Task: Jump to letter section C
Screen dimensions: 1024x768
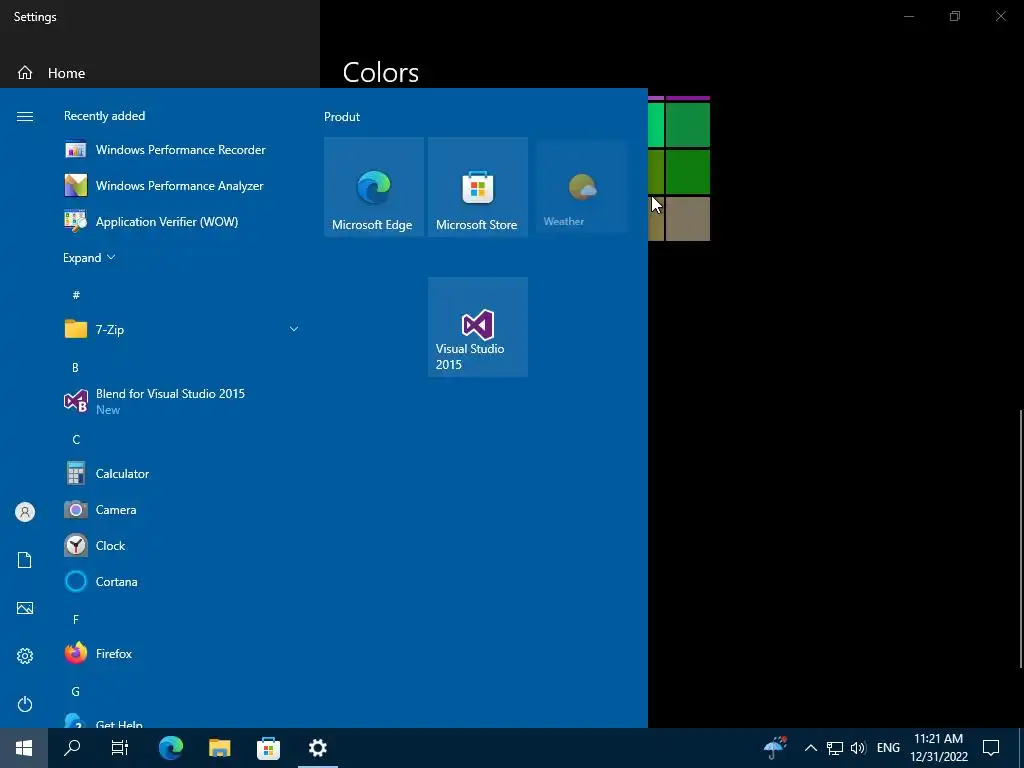Action: click(76, 440)
